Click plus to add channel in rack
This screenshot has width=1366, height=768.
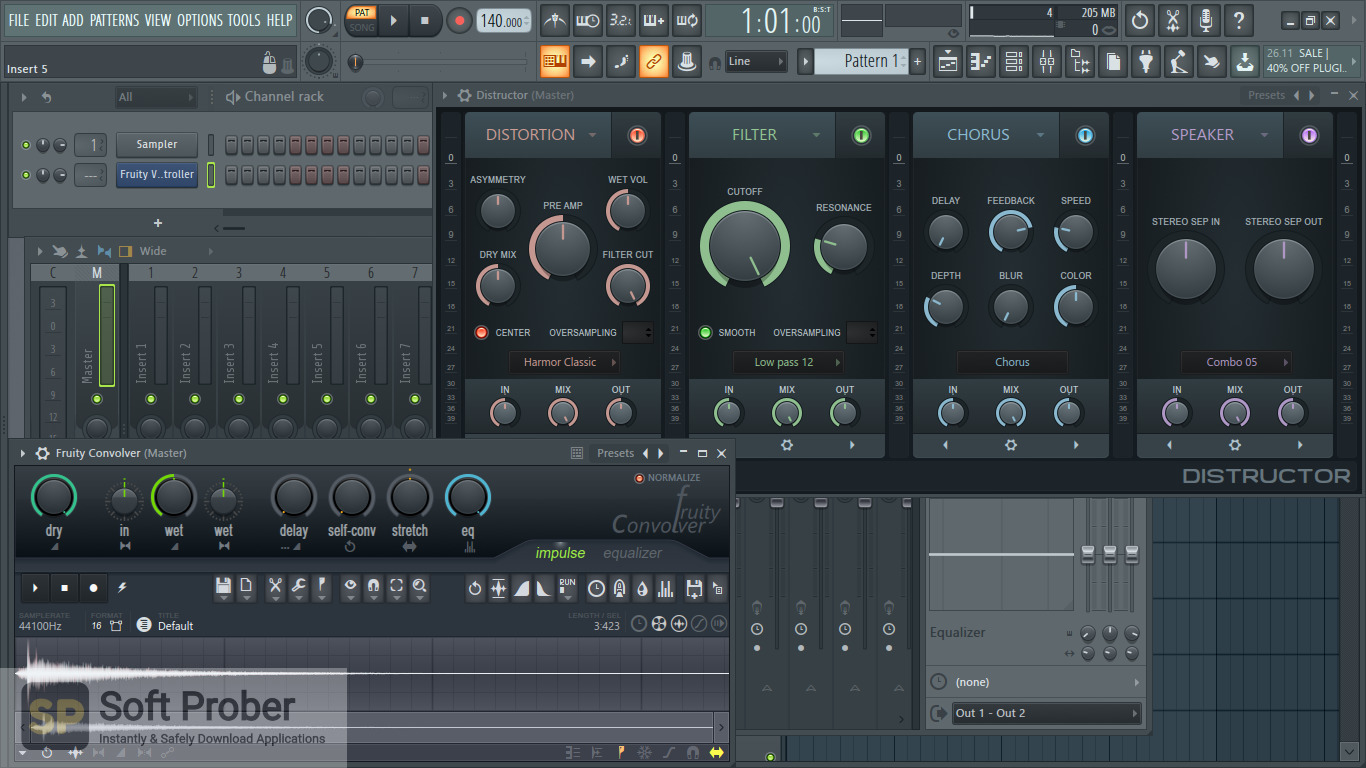click(x=157, y=223)
